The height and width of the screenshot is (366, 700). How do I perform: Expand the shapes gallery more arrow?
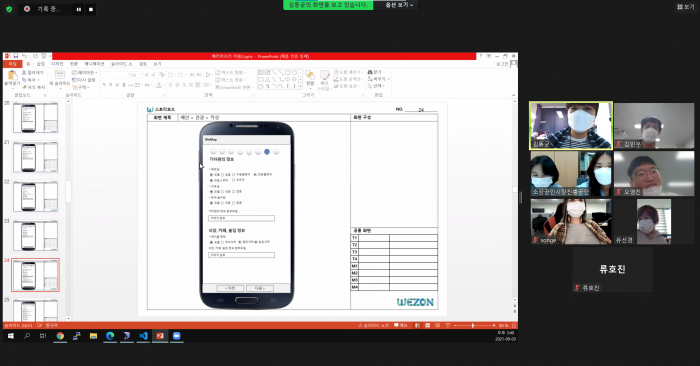point(300,86)
